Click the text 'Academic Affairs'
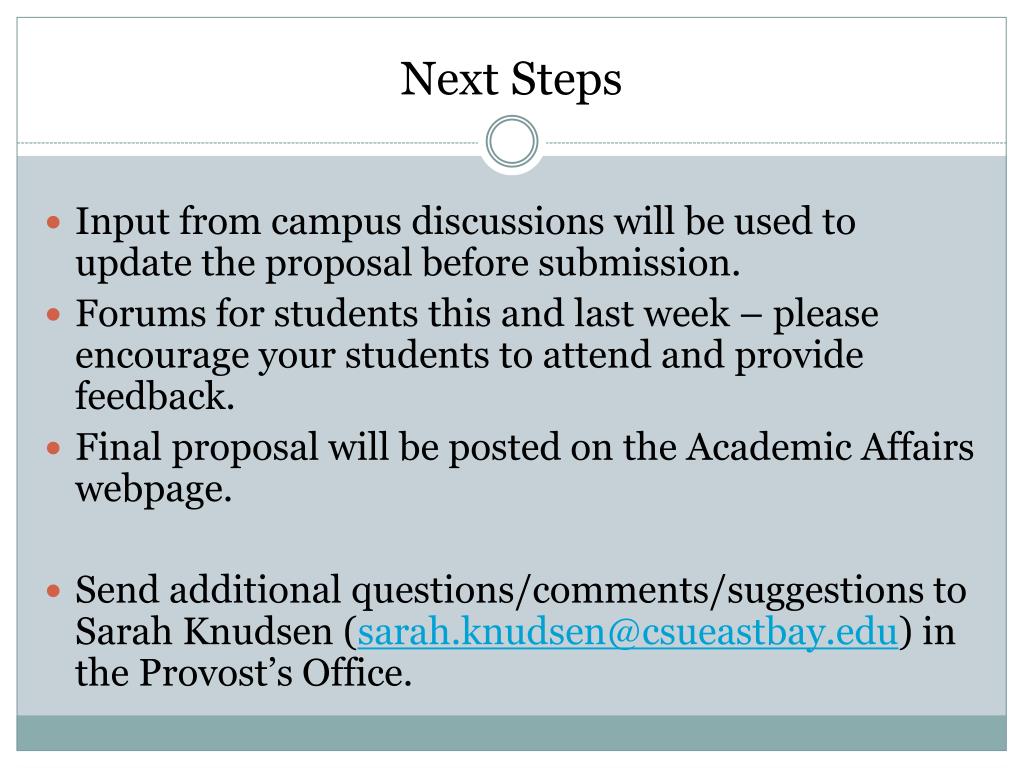Image resolution: width=1024 pixels, height=768 pixels. click(x=829, y=447)
